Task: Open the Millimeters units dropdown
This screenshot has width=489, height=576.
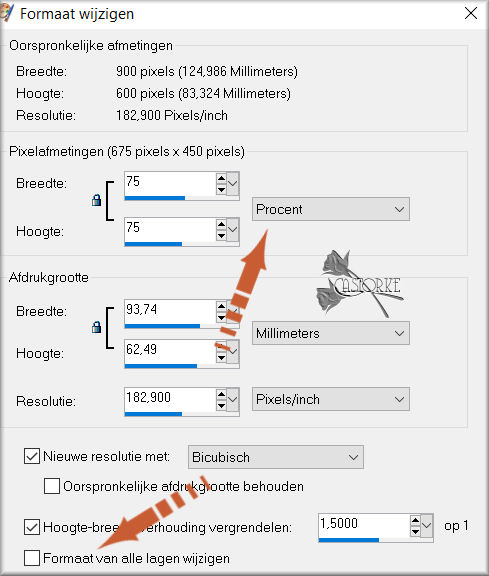Action: tap(331, 333)
